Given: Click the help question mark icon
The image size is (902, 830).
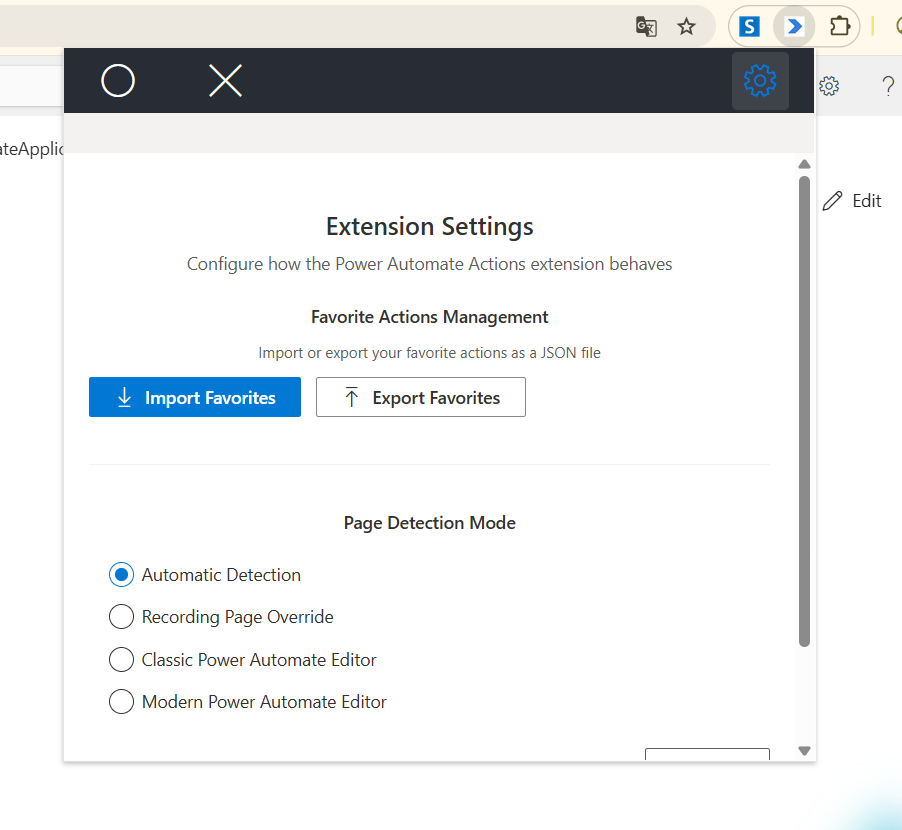Looking at the screenshot, I should (888, 86).
